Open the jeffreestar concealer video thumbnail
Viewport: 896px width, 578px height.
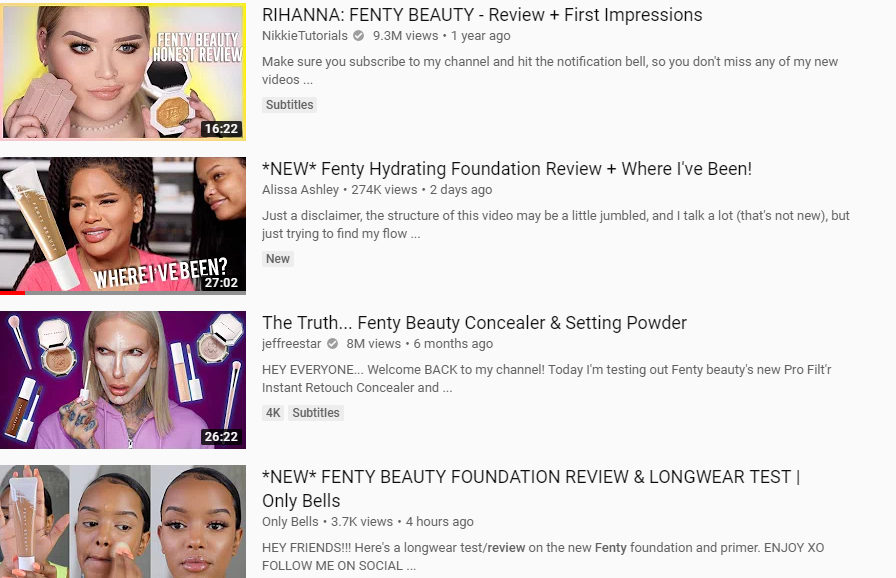(x=123, y=380)
